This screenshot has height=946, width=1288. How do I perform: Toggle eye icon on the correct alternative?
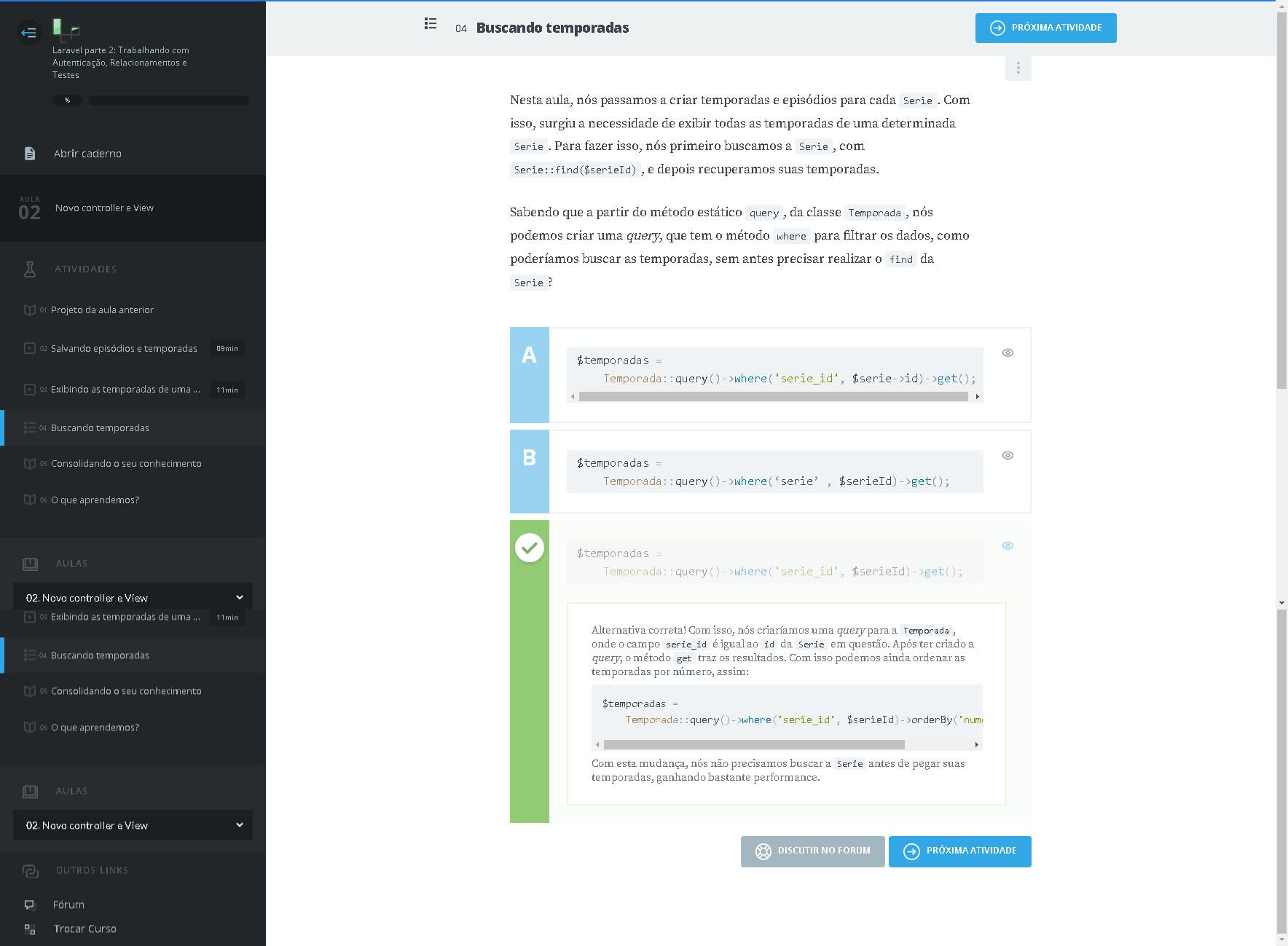pyautogui.click(x=1008, y=545)
